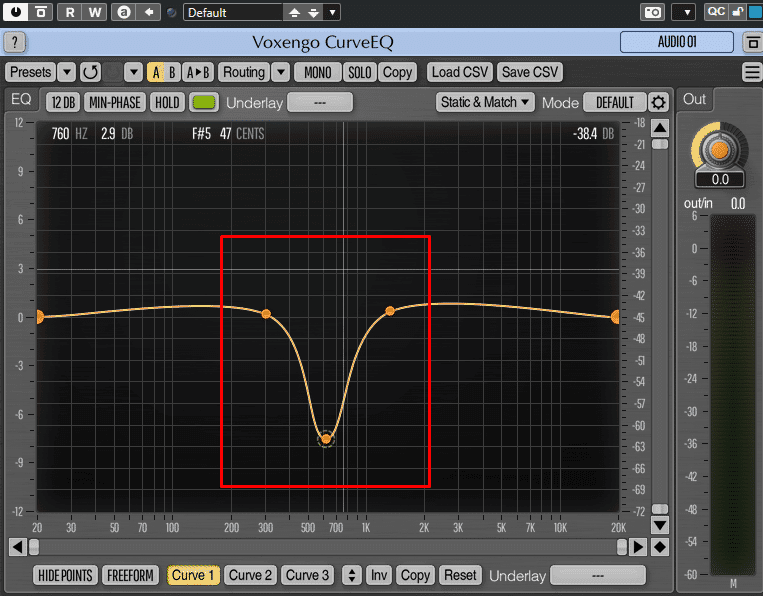763x596 pixels.
Task: Click the diamond zoom reset icon
Action: pos(660,547)
